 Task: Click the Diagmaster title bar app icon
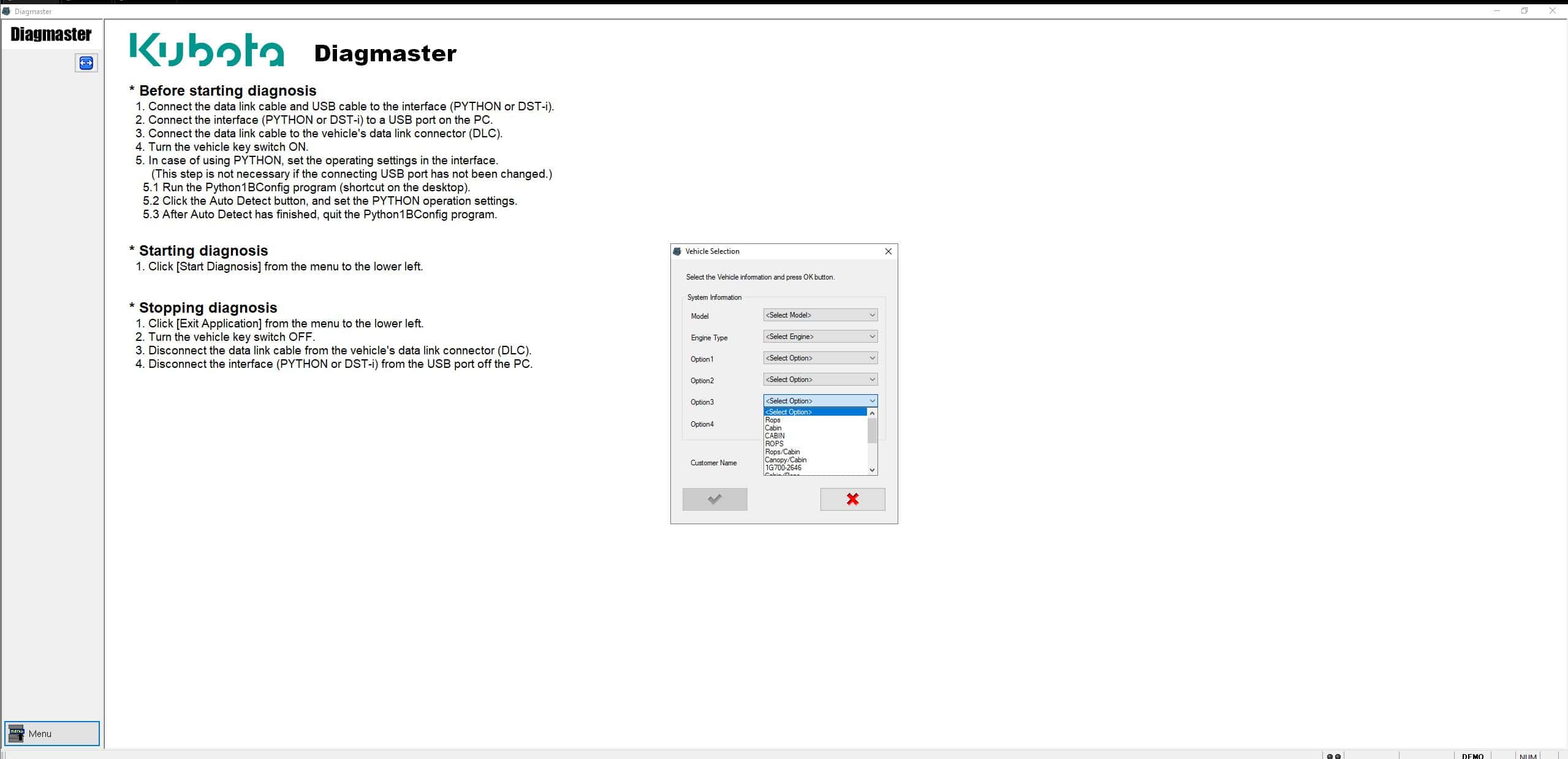[x=7, y=11]
